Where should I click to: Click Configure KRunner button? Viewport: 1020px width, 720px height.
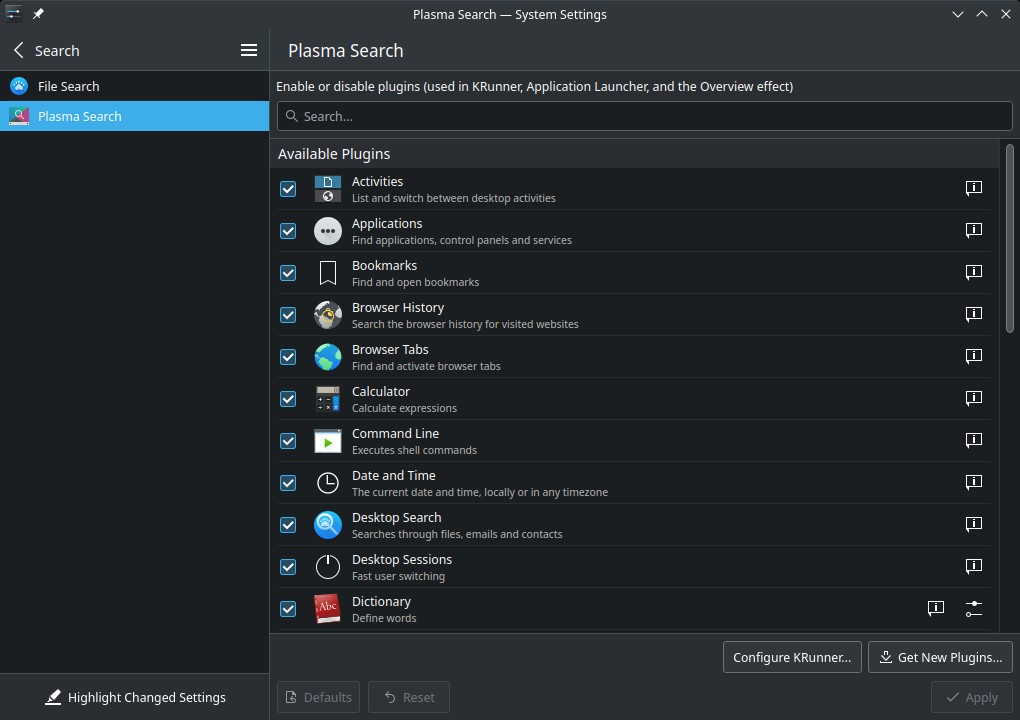(792, 657)
